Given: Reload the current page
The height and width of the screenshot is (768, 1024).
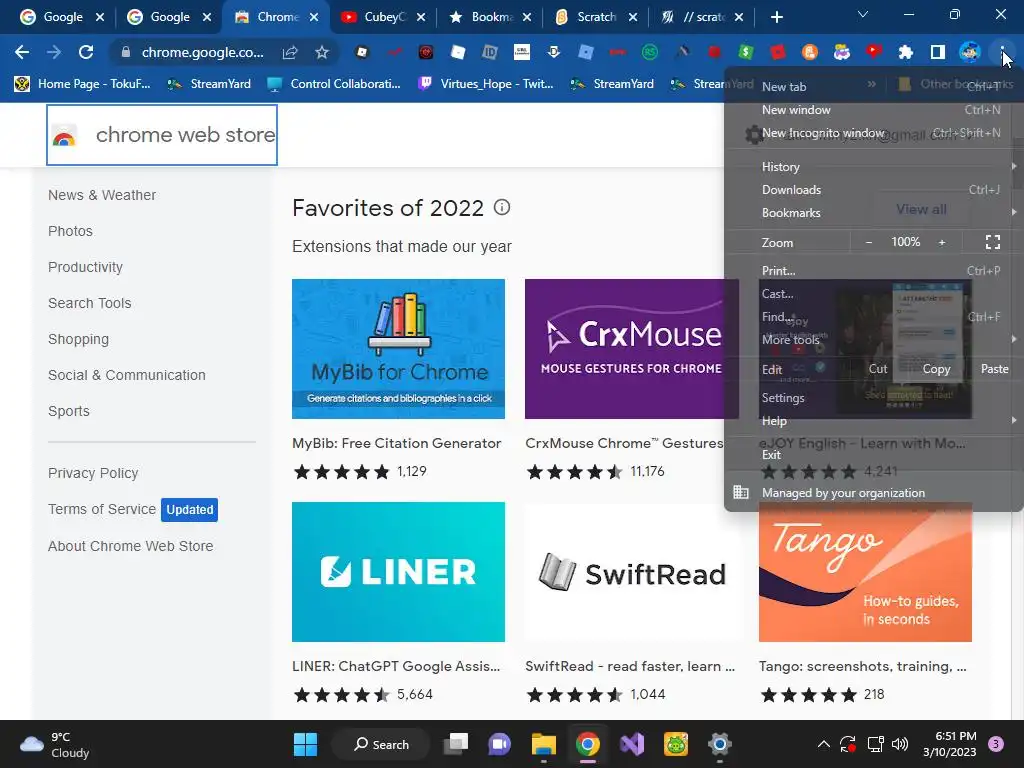Looking at the screenshot, I should click(x=86, y=52).
